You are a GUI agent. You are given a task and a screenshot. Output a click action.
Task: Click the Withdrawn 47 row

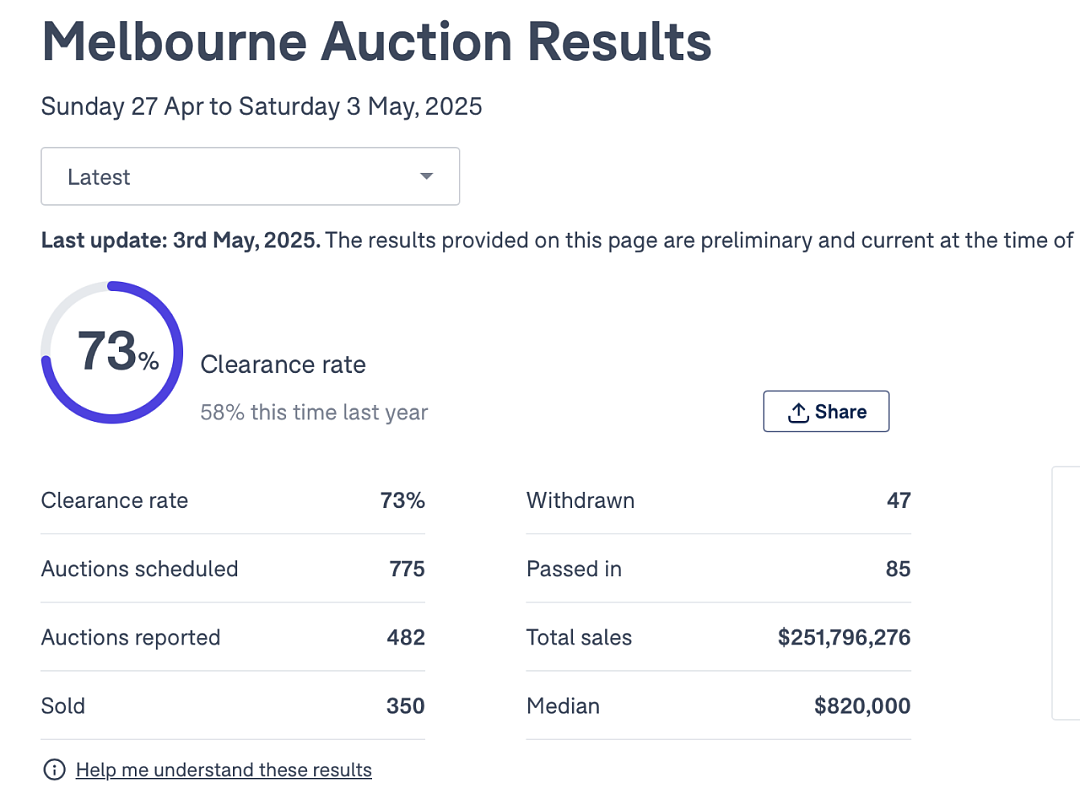pos(718,500)
